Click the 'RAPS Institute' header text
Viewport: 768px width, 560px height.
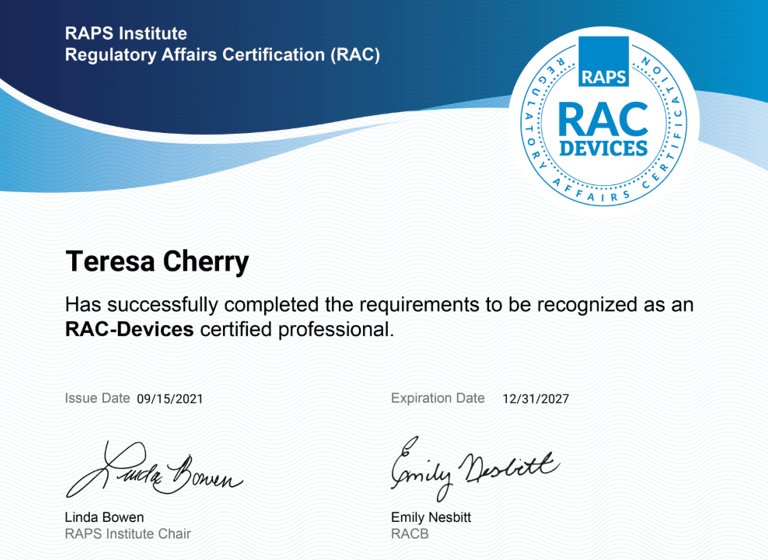tap(126, 33)
